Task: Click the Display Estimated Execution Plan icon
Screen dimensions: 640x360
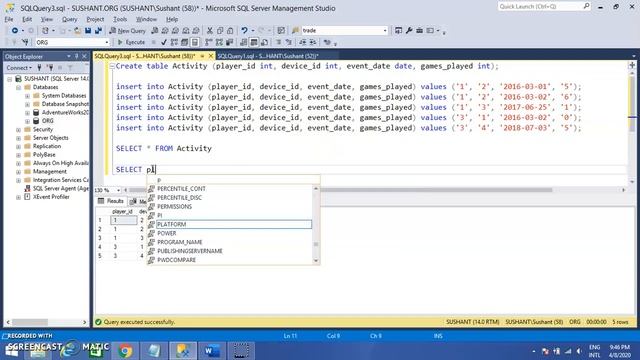Action: (x=174, y=42)
